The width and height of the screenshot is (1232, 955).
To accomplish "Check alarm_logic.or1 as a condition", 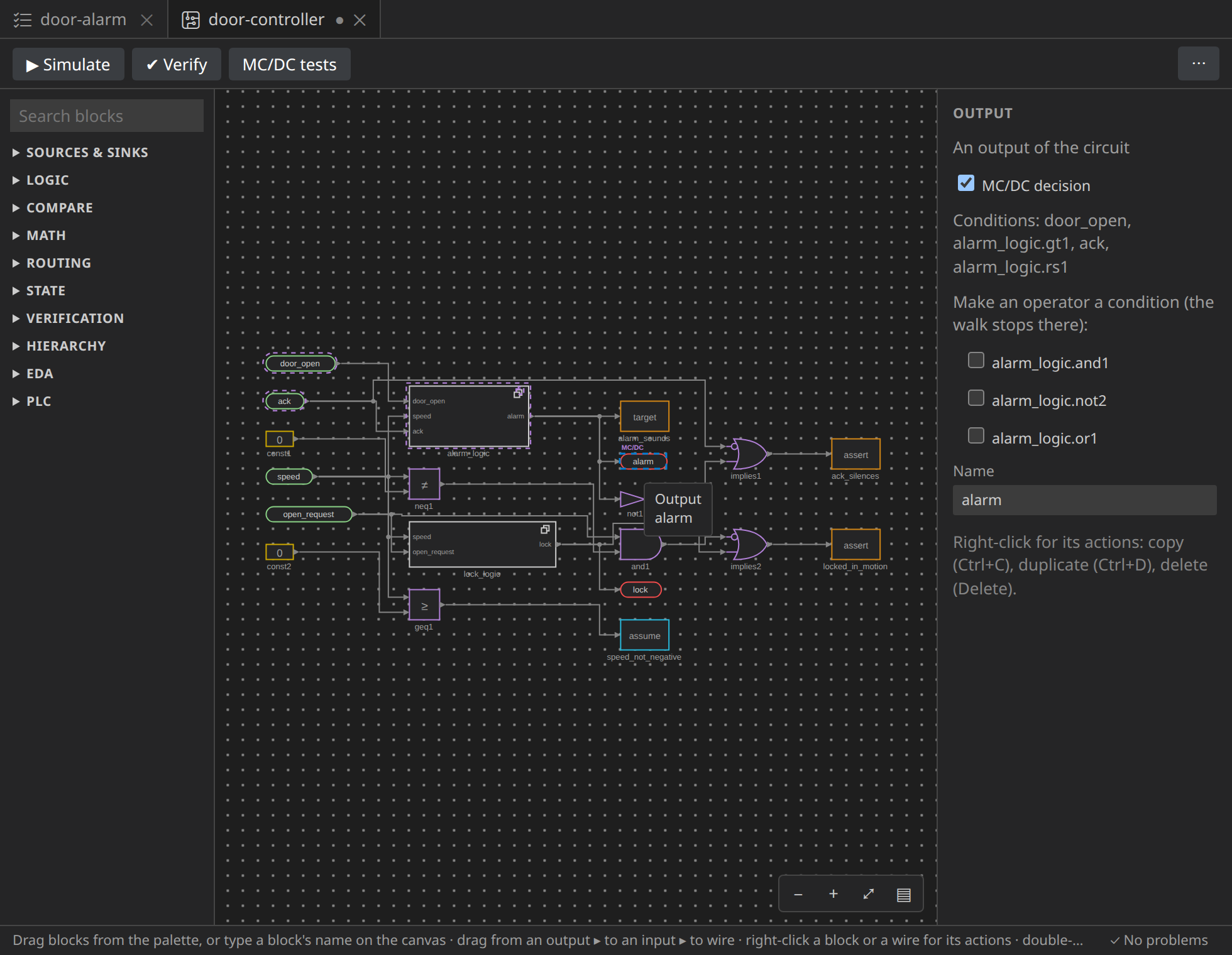I will (976, 436).
